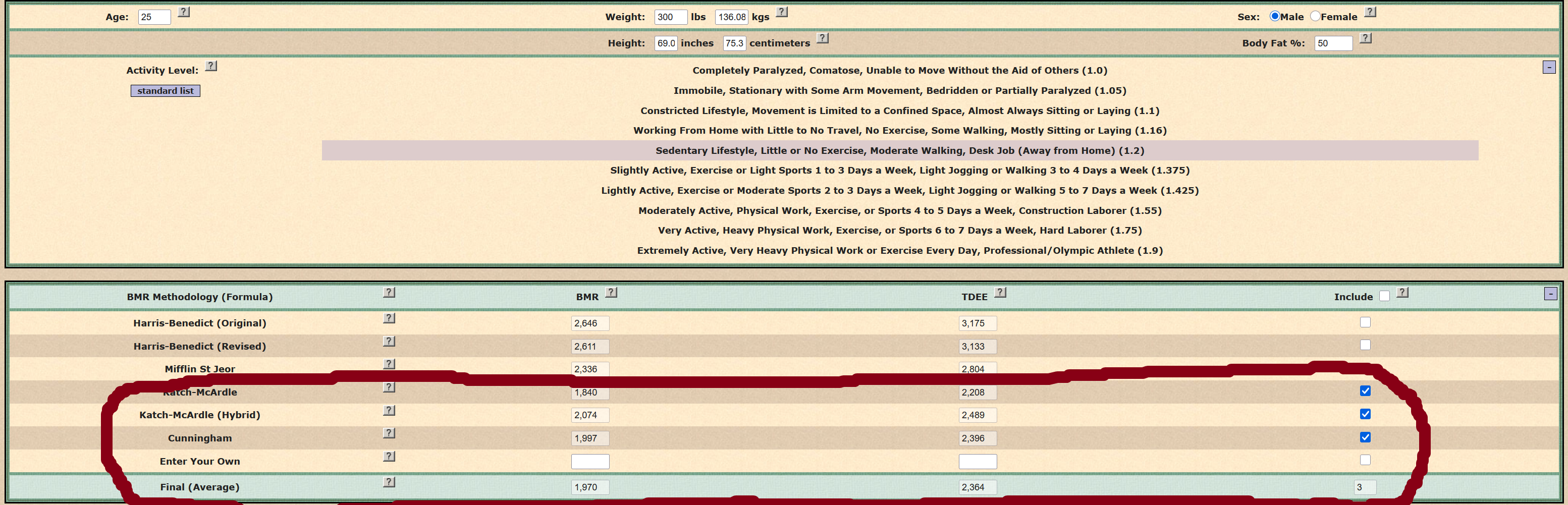Open help for Harris-Benedict (Original)
This screenshot has width=1568, height=505.
[x=390, y=318]
